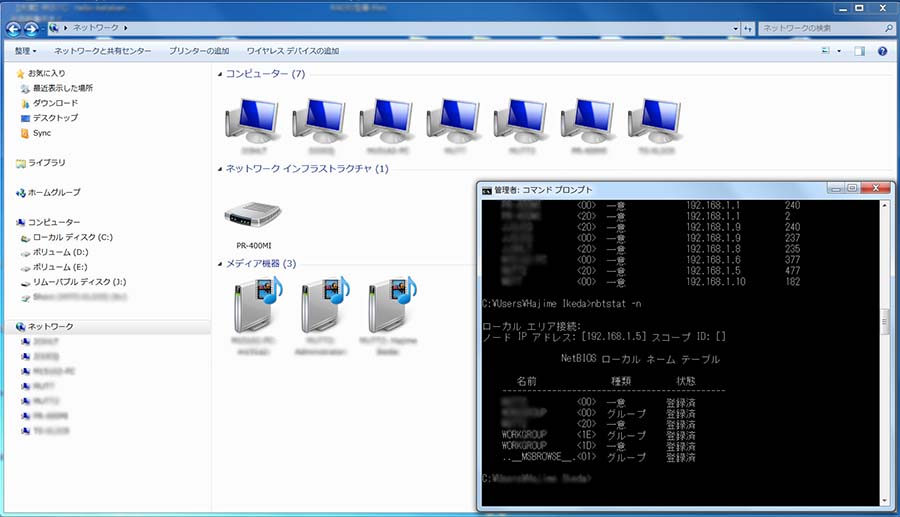This screenshot has height=517, width=900.
Task: Select ダウンロード in the favorites list
Action: [x=55, y=103]
